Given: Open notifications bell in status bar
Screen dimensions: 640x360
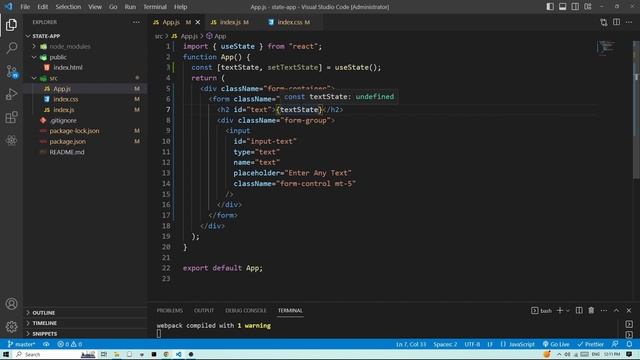Looking at the screenshot, I should pos(629,344).
